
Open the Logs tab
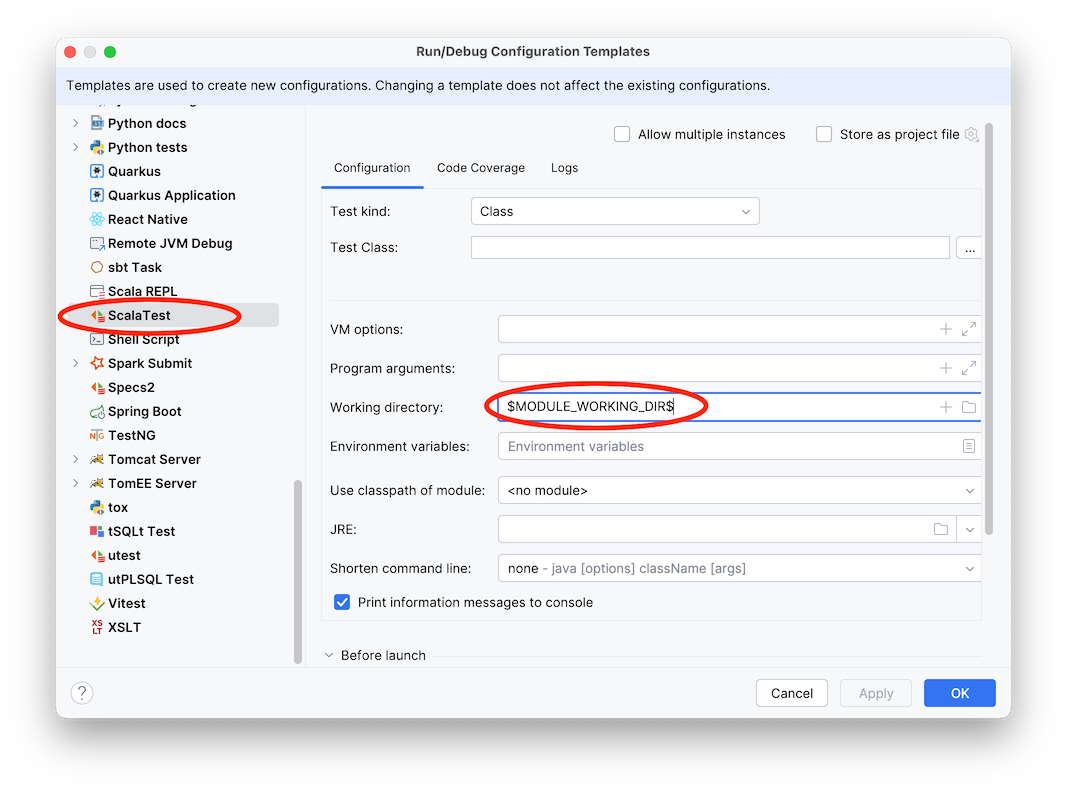tap(564, 168)
